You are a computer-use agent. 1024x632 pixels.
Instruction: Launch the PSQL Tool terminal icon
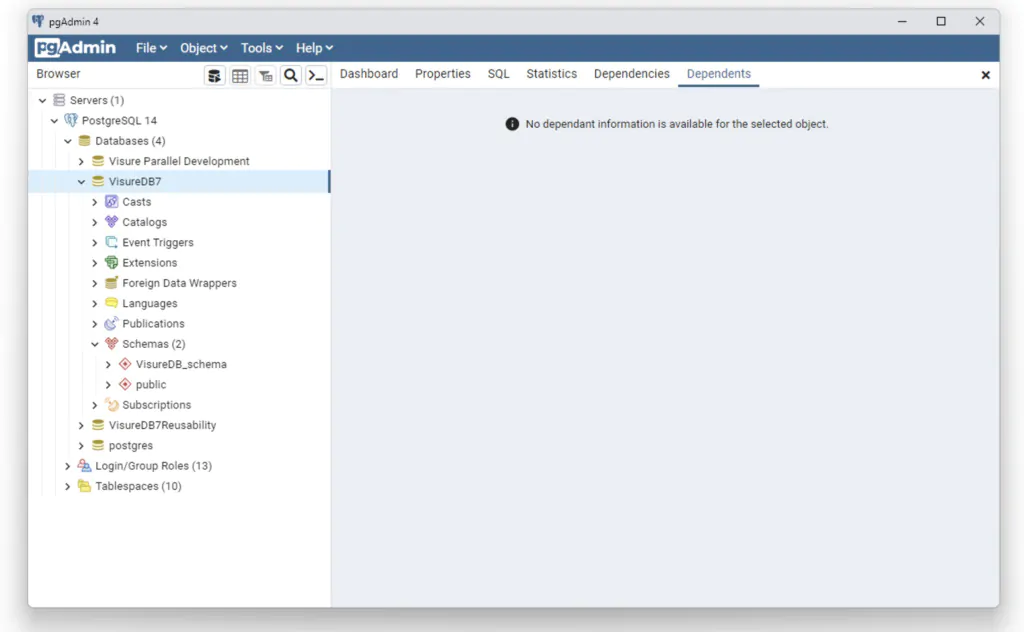coord(316,76)
